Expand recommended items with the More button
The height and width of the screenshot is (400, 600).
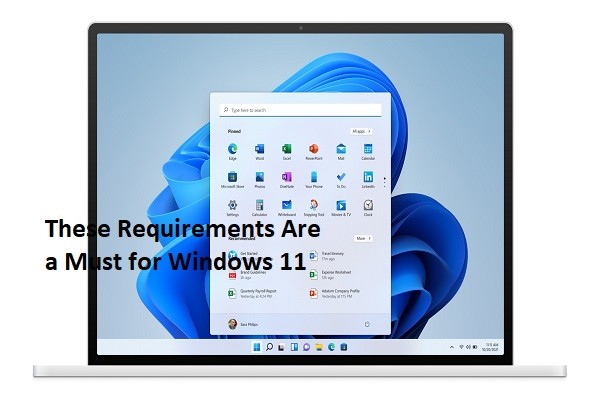(363, 238)
